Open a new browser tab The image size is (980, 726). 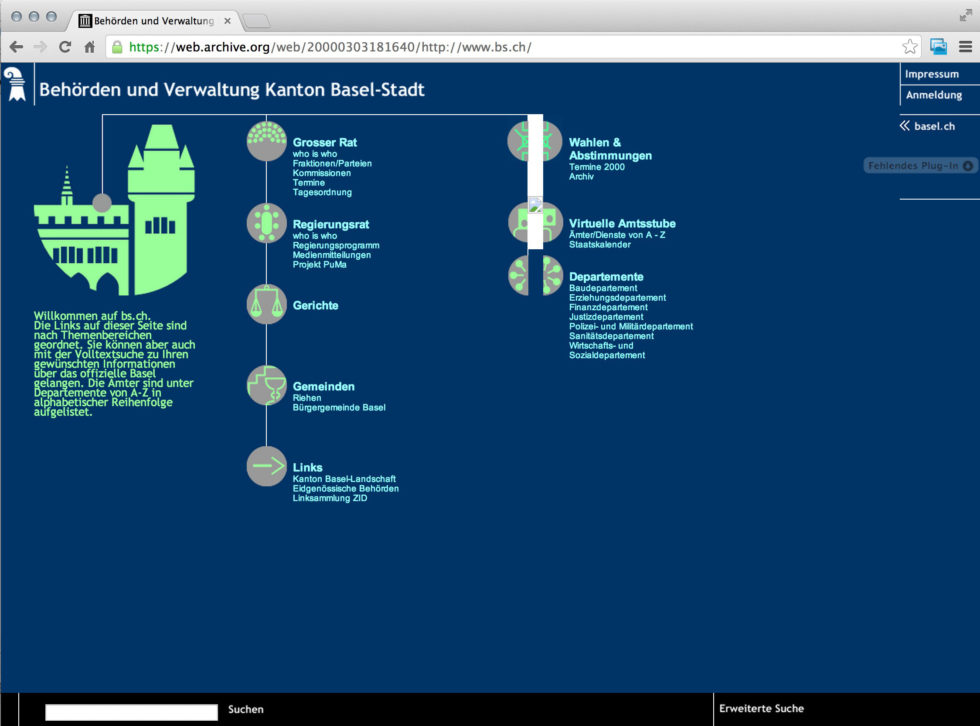tap(256, 21)
